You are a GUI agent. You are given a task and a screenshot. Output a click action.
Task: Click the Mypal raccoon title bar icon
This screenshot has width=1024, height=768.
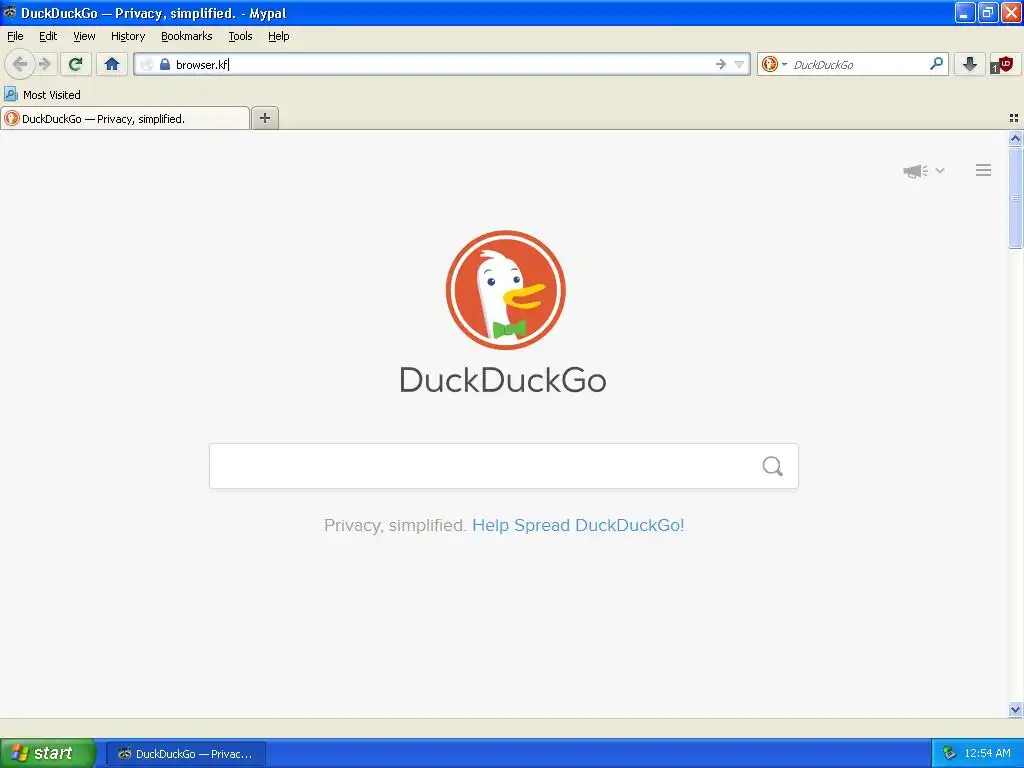click(x=9, y=12)
